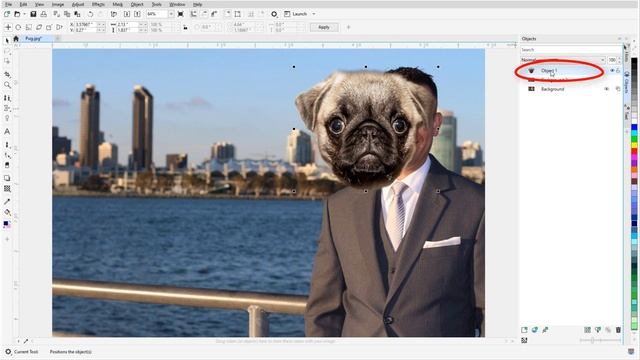Open dropdown arrow next to Open icon

point(24,14)
